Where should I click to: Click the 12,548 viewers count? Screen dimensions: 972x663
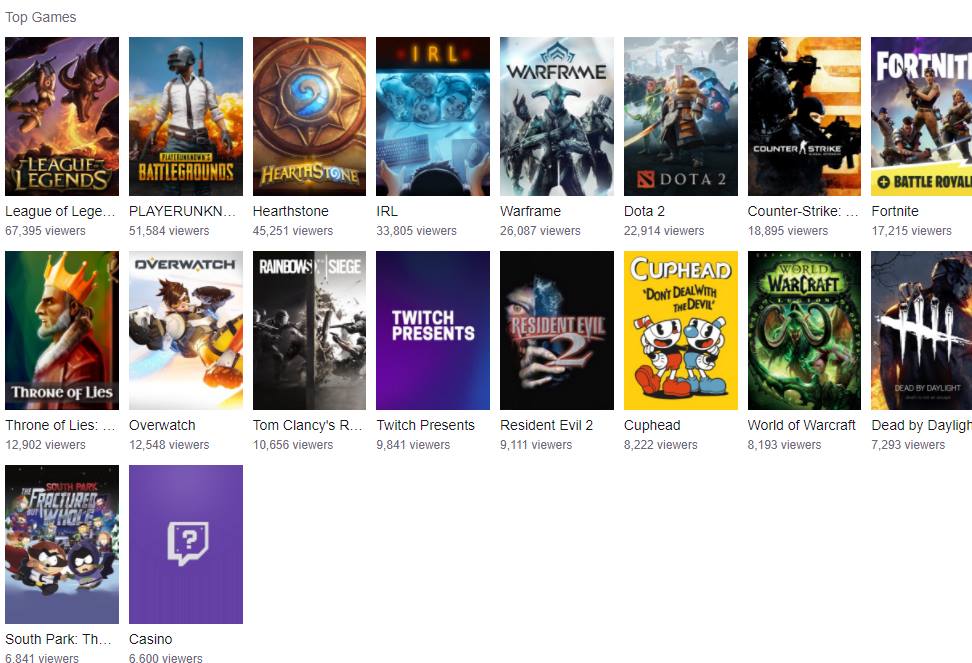169,445
